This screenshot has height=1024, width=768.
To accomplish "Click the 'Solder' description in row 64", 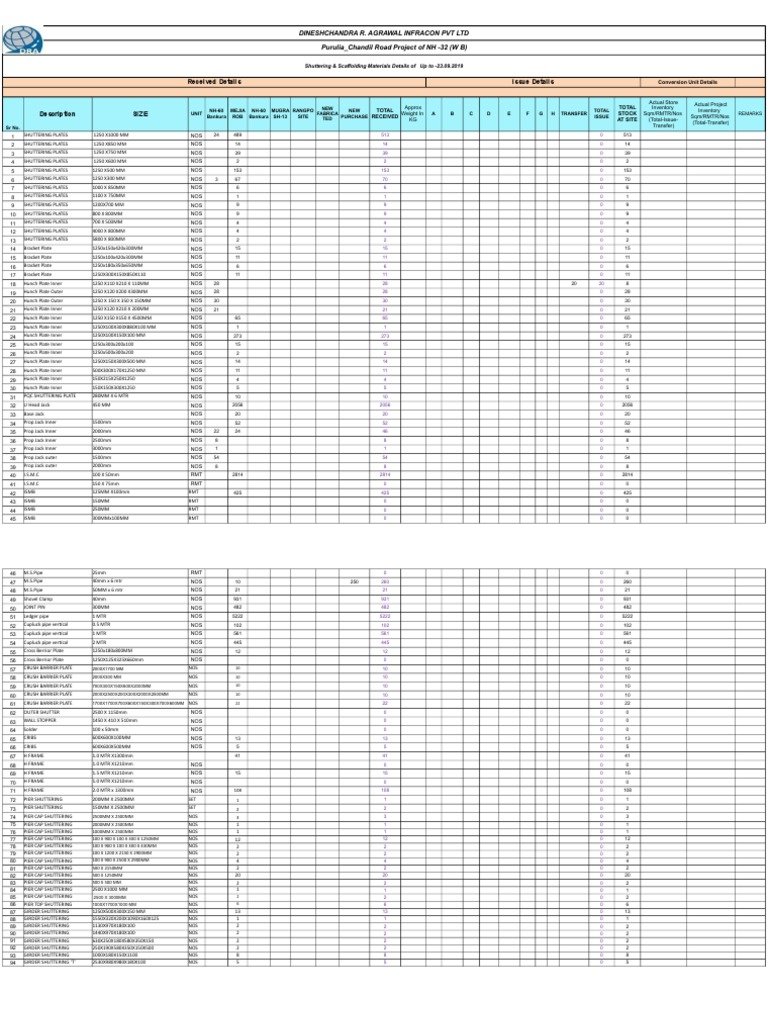I will tap(57, 729).
